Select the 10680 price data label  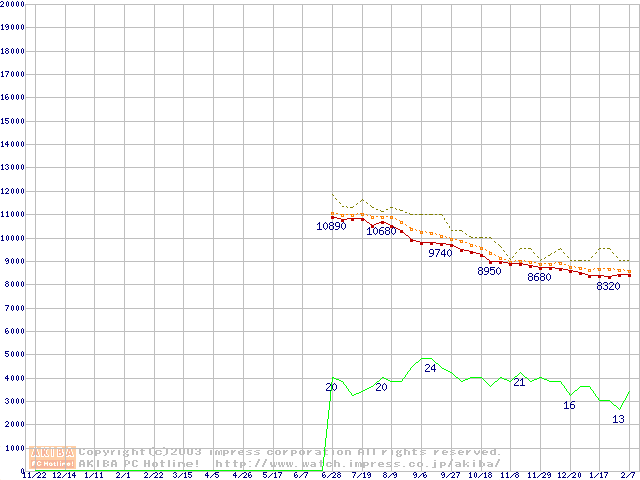click(381, 232)
